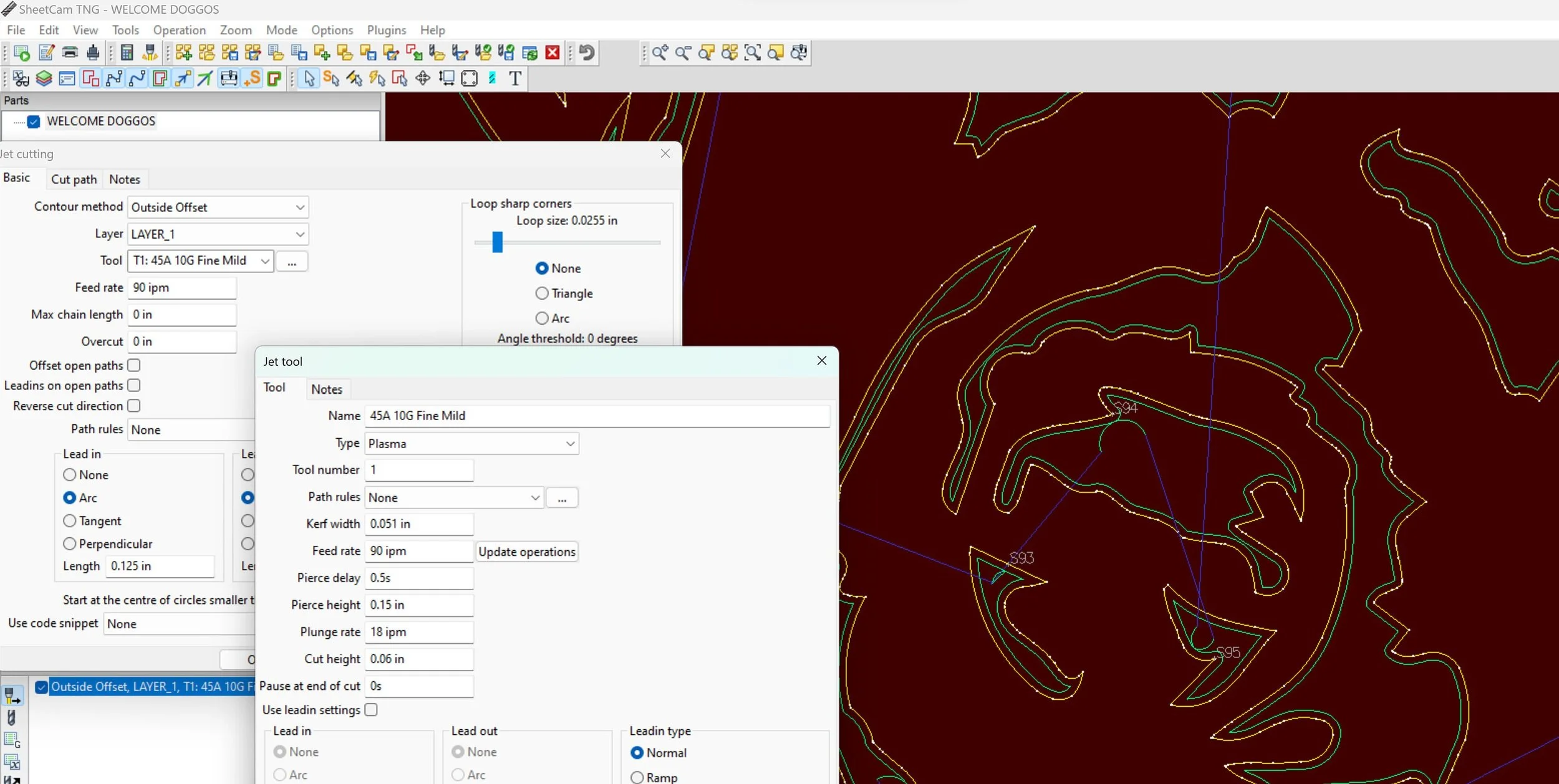Open the Contour method dropdown
The image size is (1559, 784).
218,208
